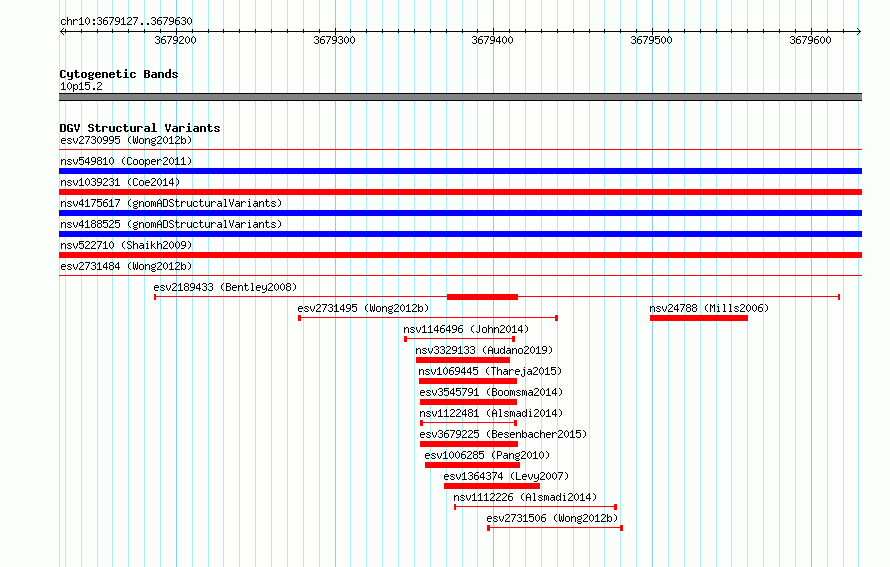Viewport: 890px width, 567px height.
Task: Click the 3679600 ruler position
Action: click(x=810, y=40)
